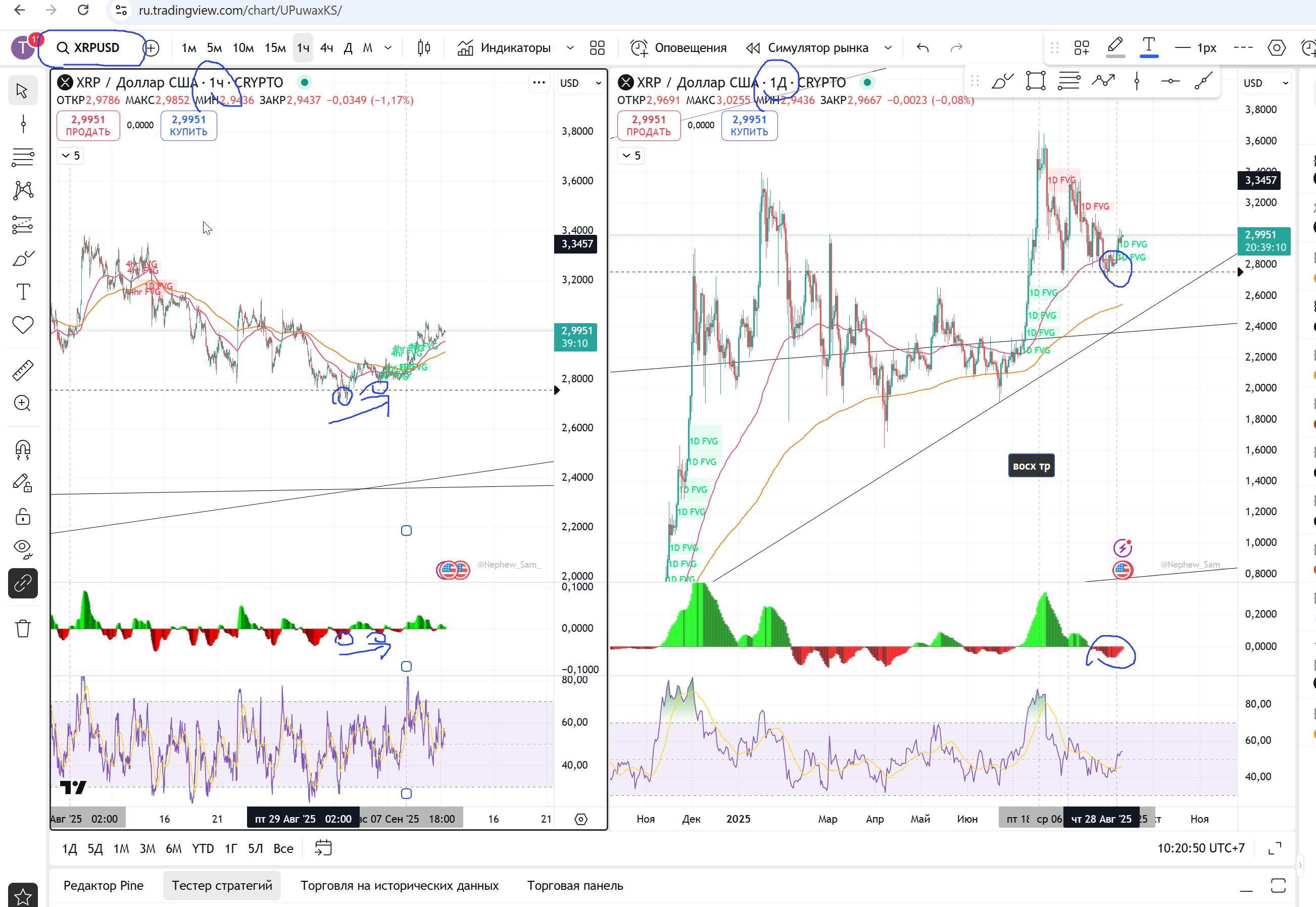Expand the Симулятор рынка dropdown arrow
The image size is (1316, 907).
[x=888, y=48]
